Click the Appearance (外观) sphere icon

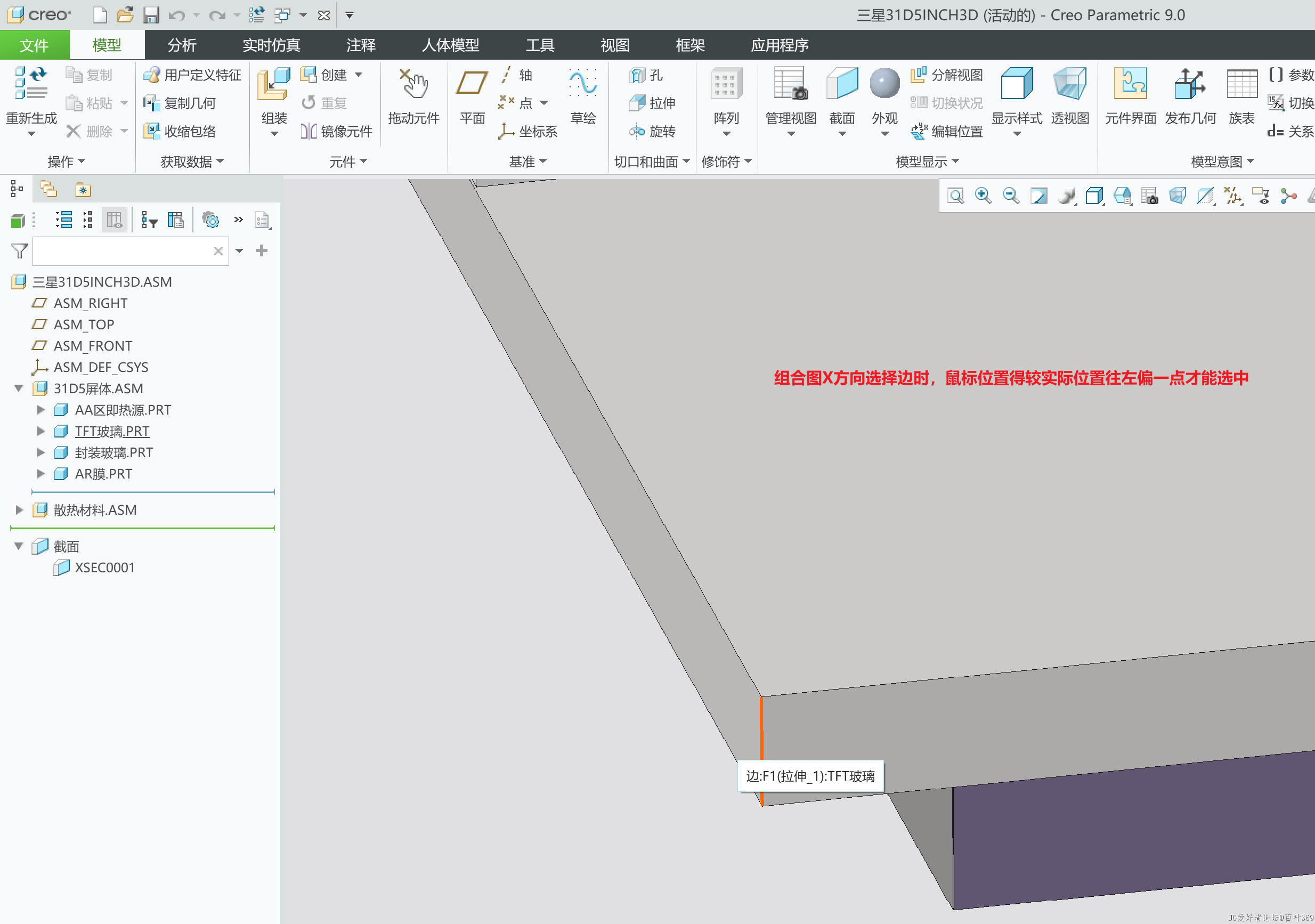click(884, 84)
